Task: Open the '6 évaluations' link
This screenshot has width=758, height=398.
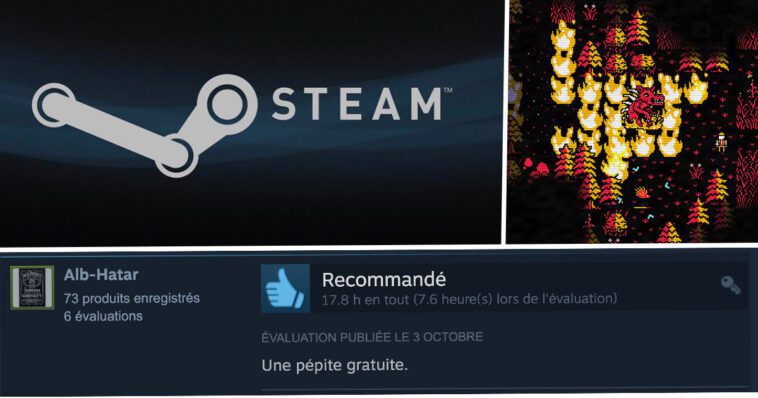Action: (103, 316)
